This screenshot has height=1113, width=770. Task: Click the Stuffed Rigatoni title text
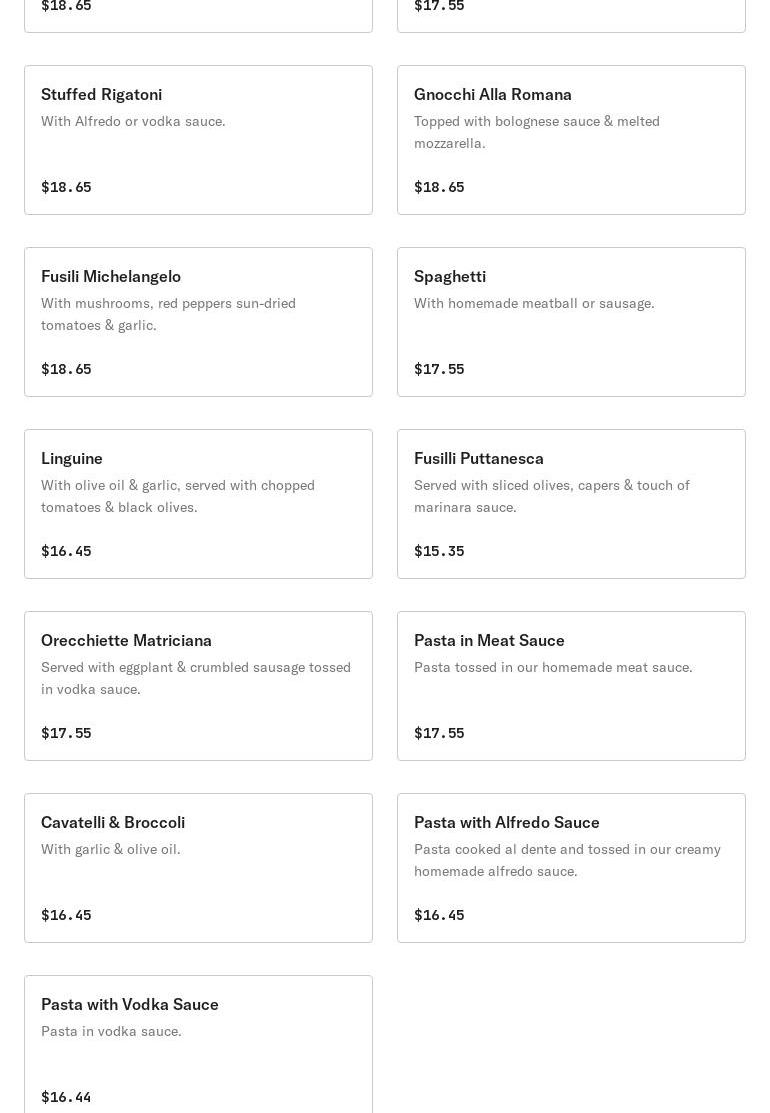[x=101, y=94]
